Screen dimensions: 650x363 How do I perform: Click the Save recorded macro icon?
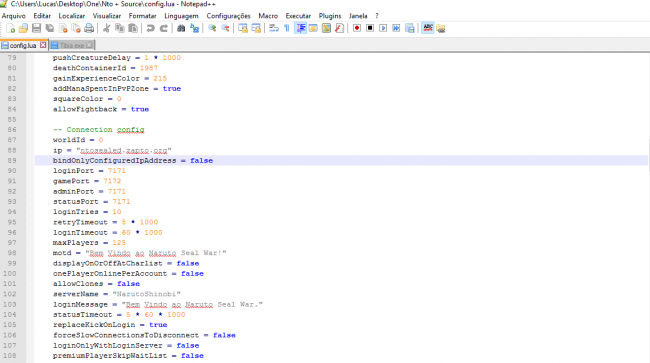410,28
